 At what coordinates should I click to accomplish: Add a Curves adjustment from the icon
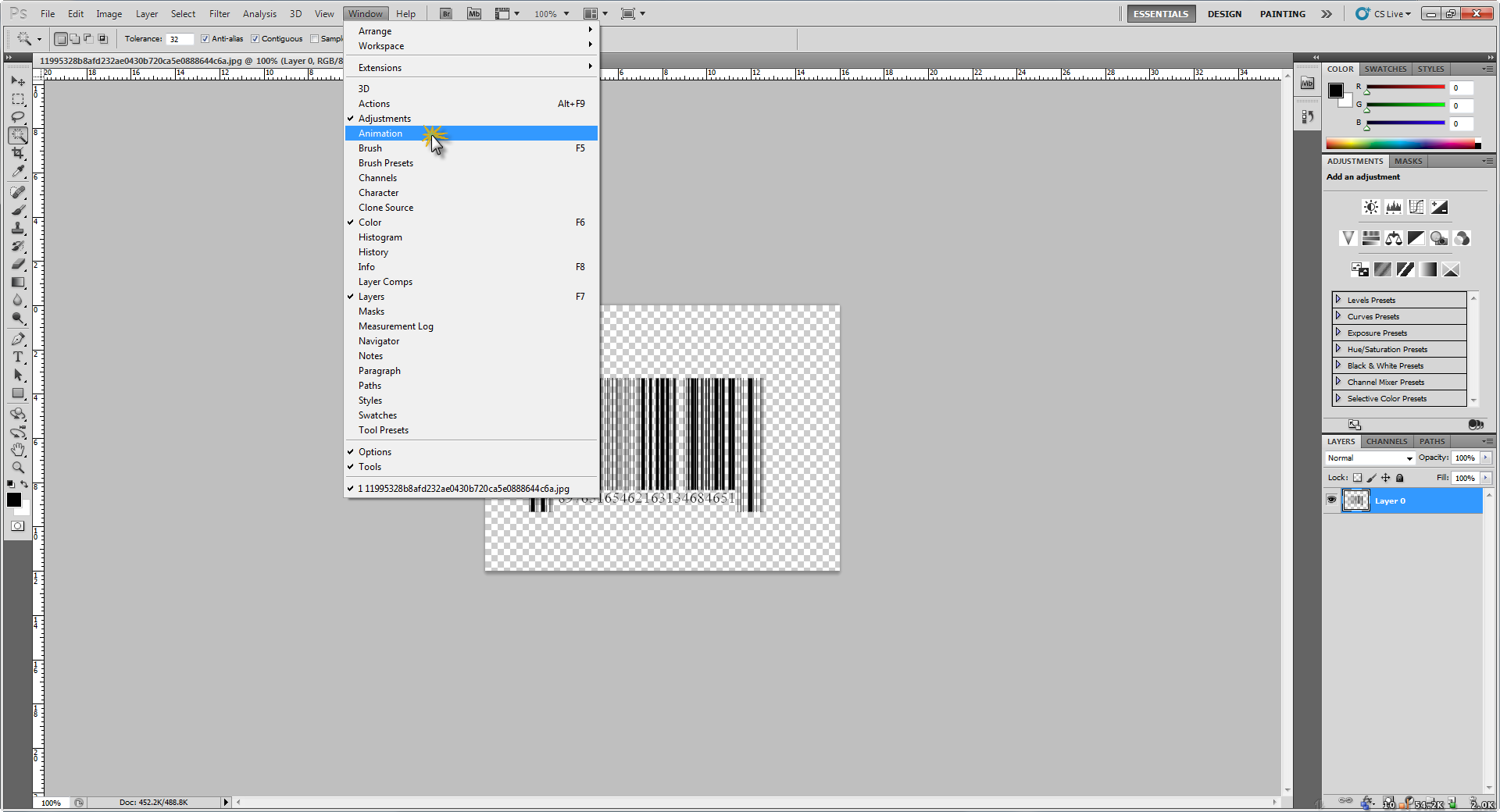(1416, 207)
